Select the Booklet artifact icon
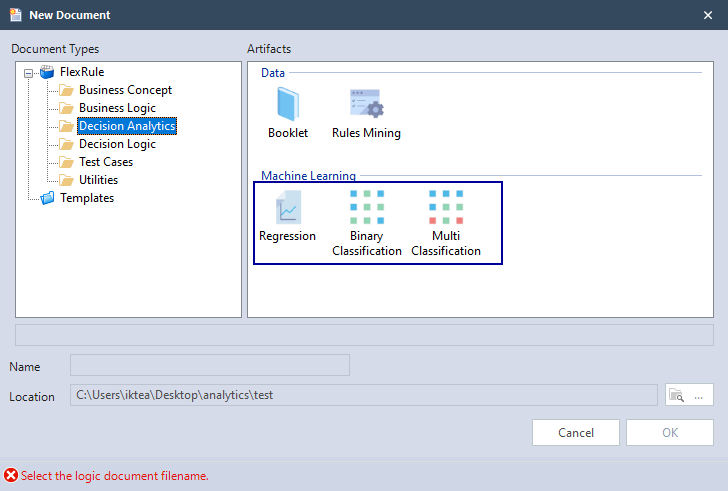This screenshot has height=491, width=728. [288, 104]
